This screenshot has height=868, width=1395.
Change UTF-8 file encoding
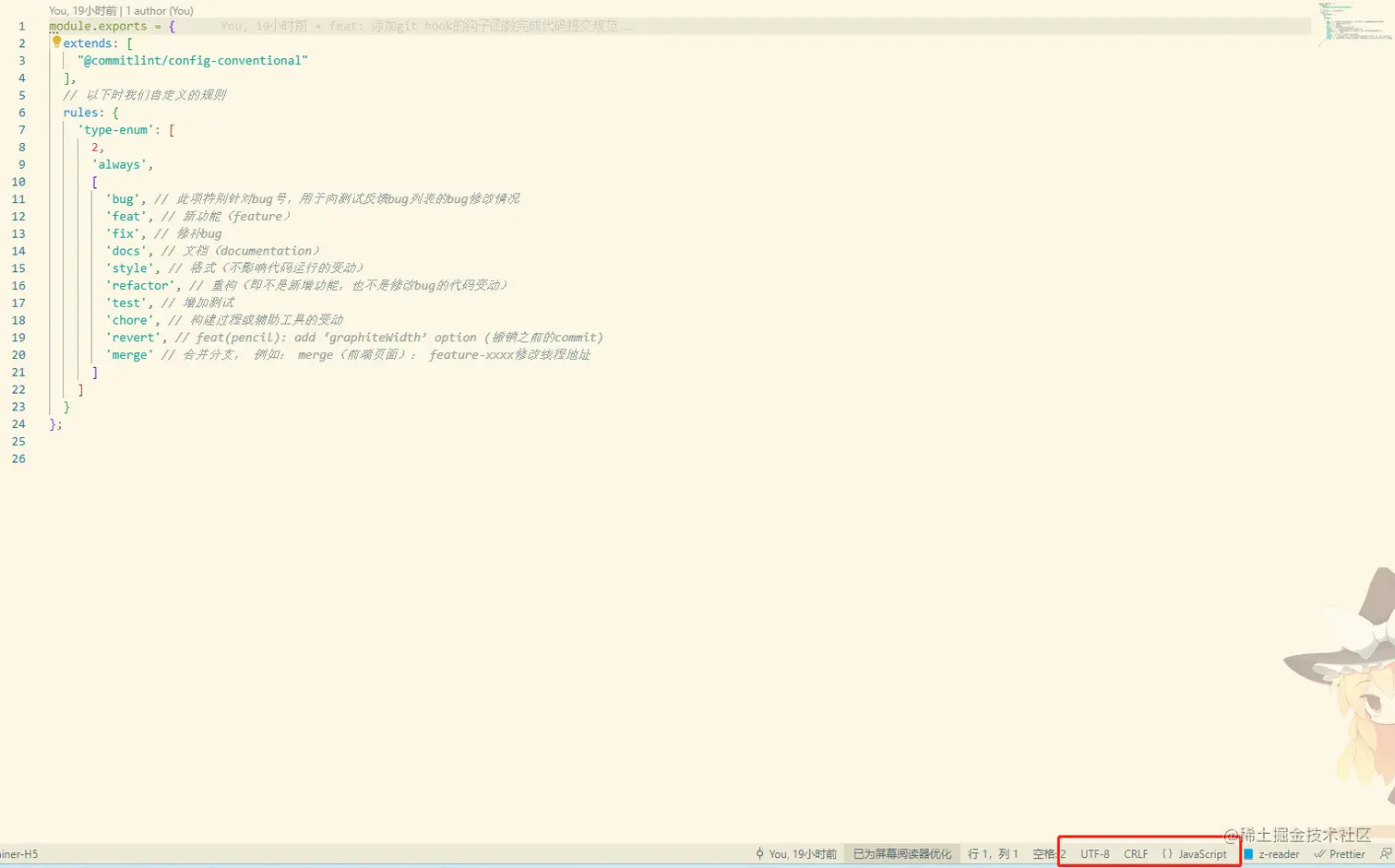tap(1095, 854)
